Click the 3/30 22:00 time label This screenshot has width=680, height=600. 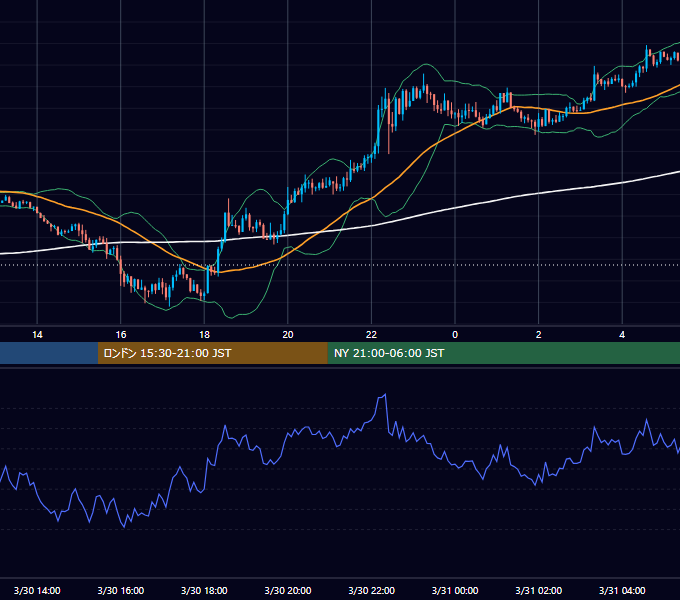coord(371,590)
